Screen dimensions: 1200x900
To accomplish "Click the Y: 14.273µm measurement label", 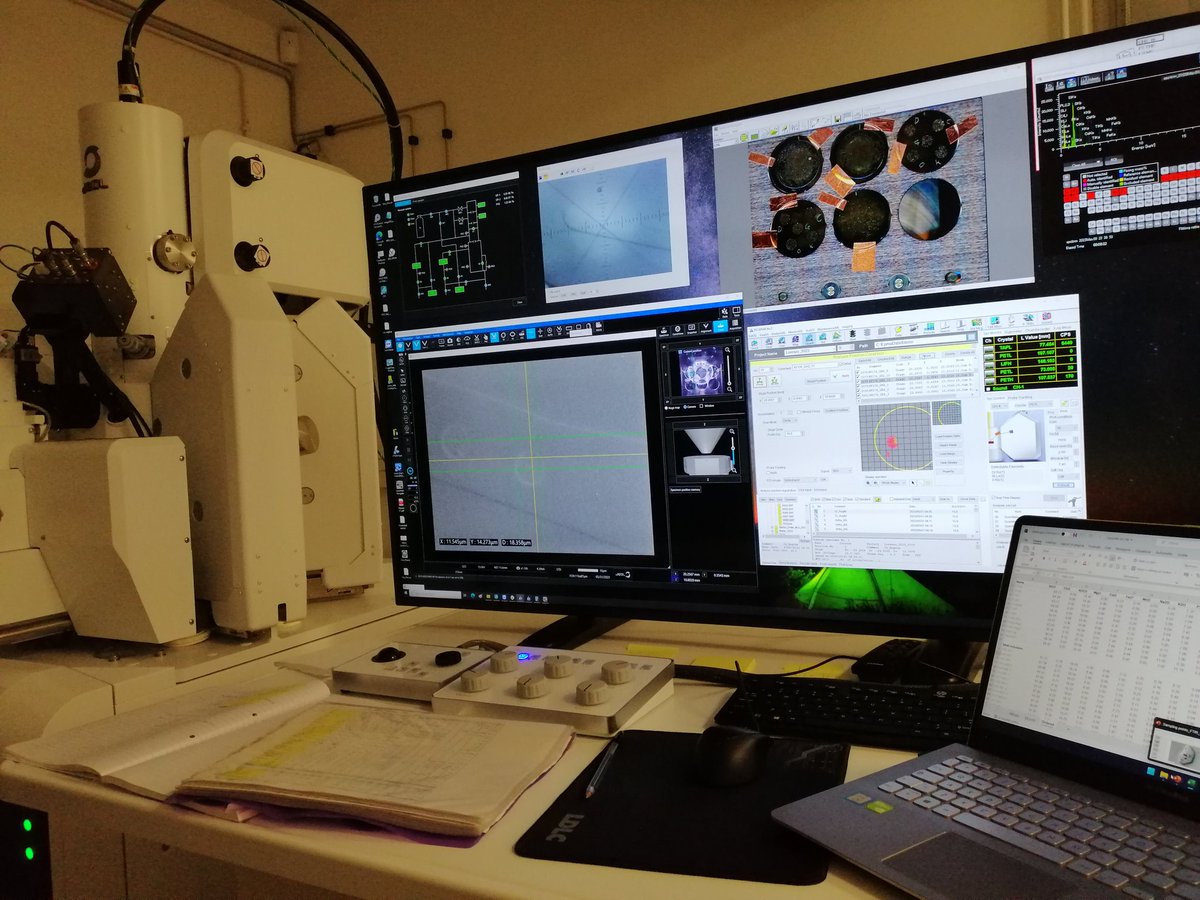I will (x=484, y=542).
